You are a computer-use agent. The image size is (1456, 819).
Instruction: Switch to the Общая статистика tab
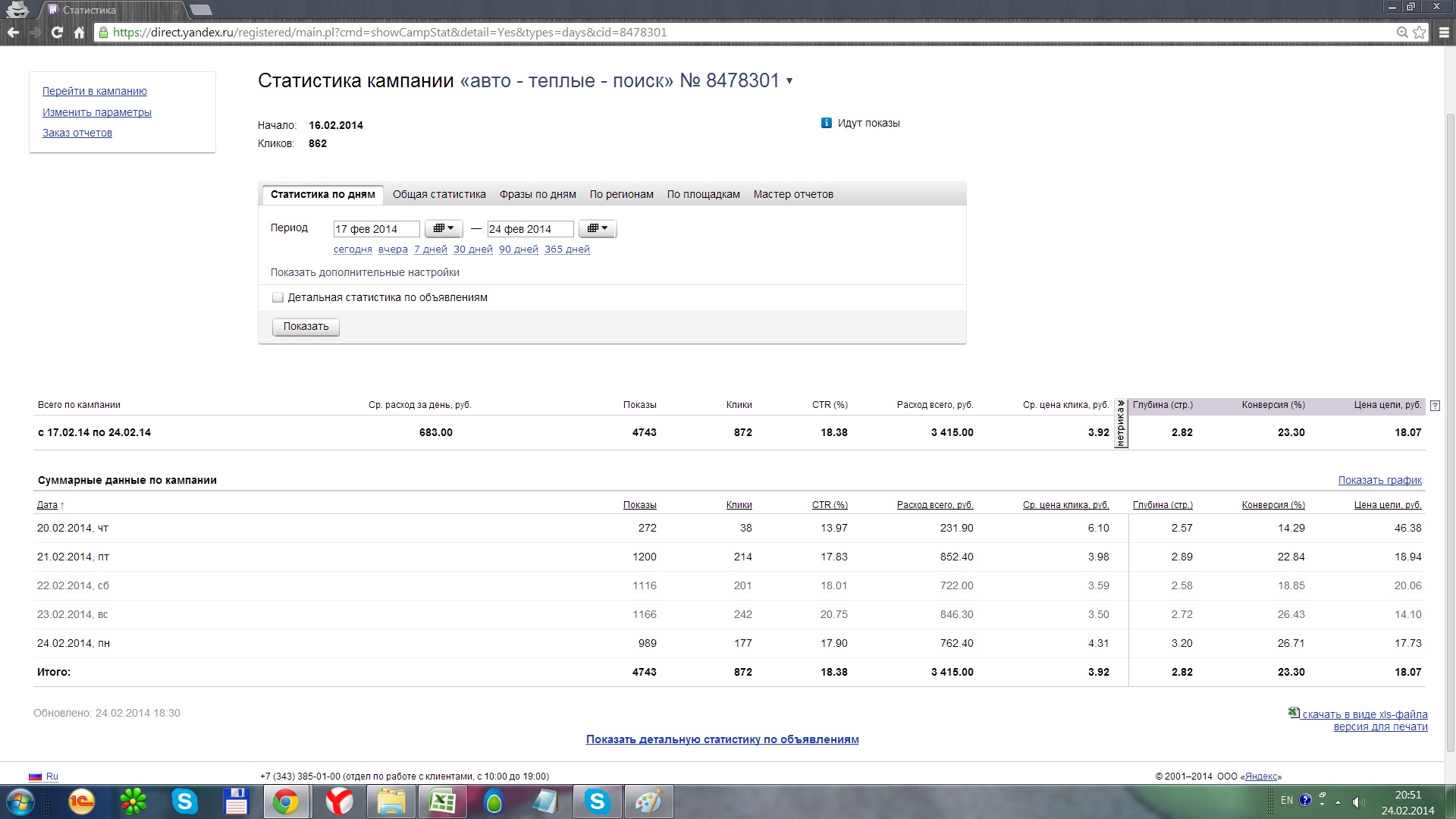point(439,194)
